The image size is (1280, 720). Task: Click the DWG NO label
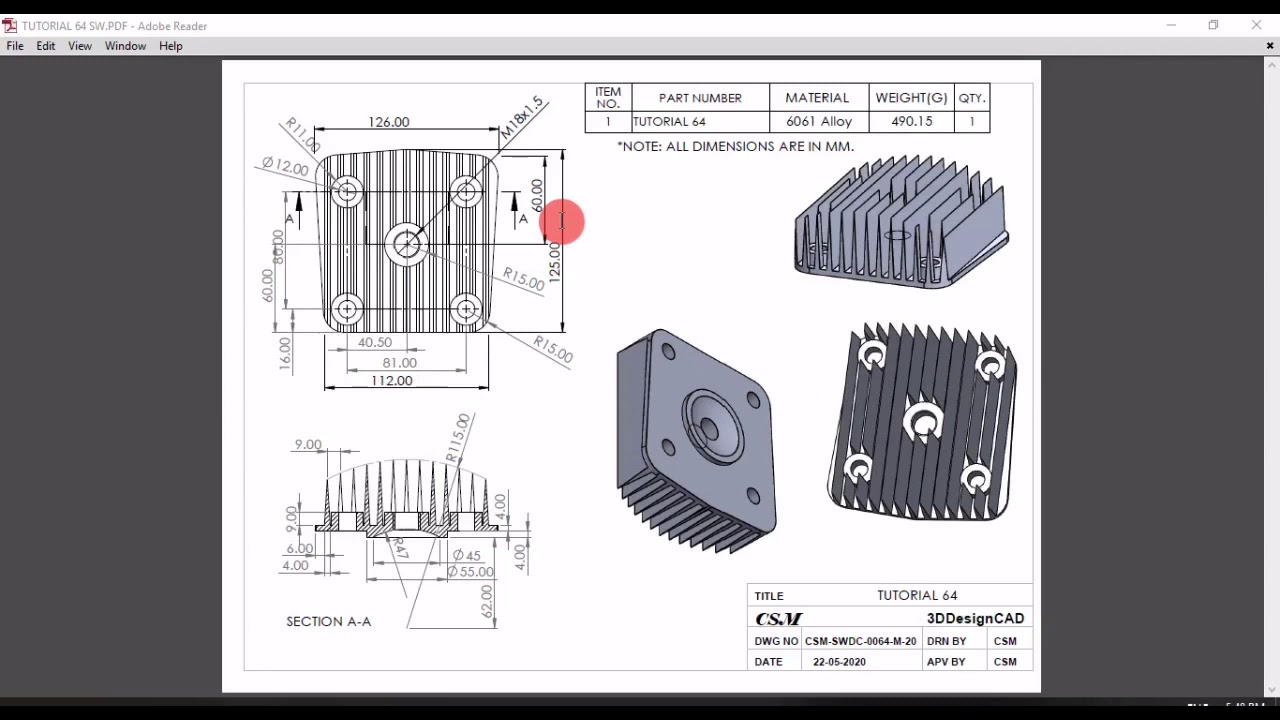777,641
